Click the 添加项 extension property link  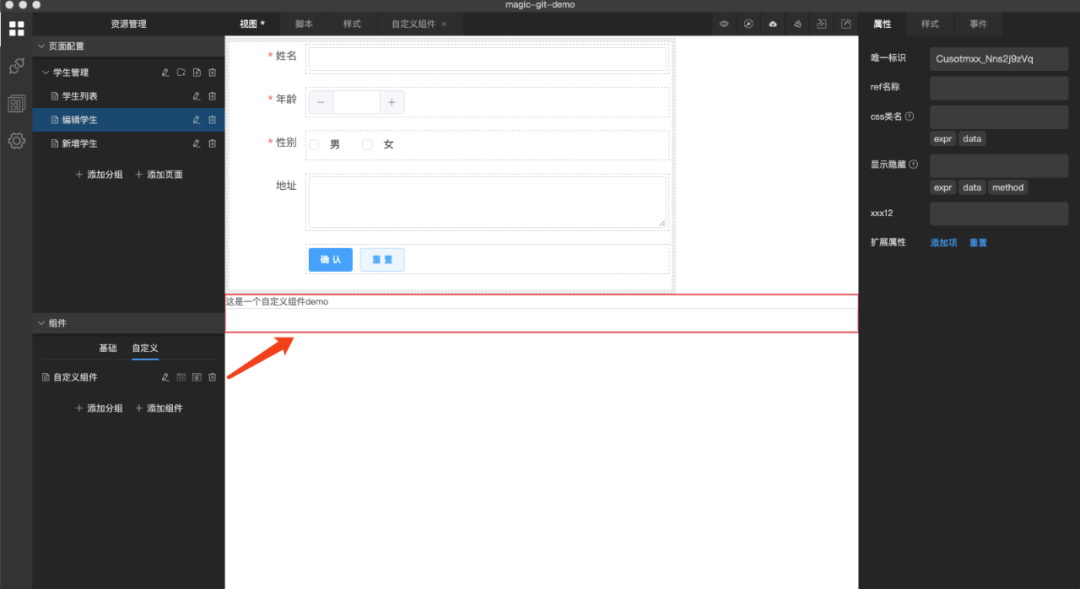pyautogui.click(x=944, y=243)
